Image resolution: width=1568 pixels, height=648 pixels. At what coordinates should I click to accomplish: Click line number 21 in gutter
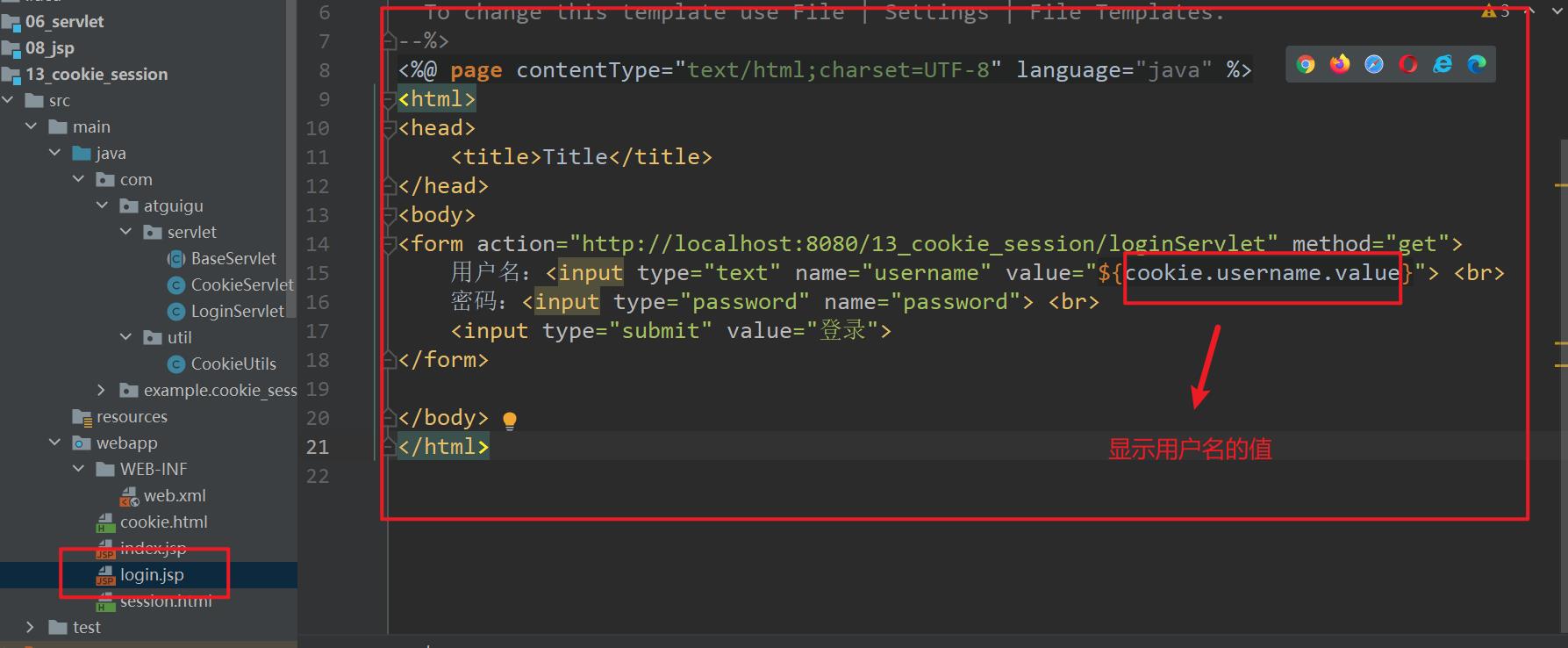coord(318,447)
